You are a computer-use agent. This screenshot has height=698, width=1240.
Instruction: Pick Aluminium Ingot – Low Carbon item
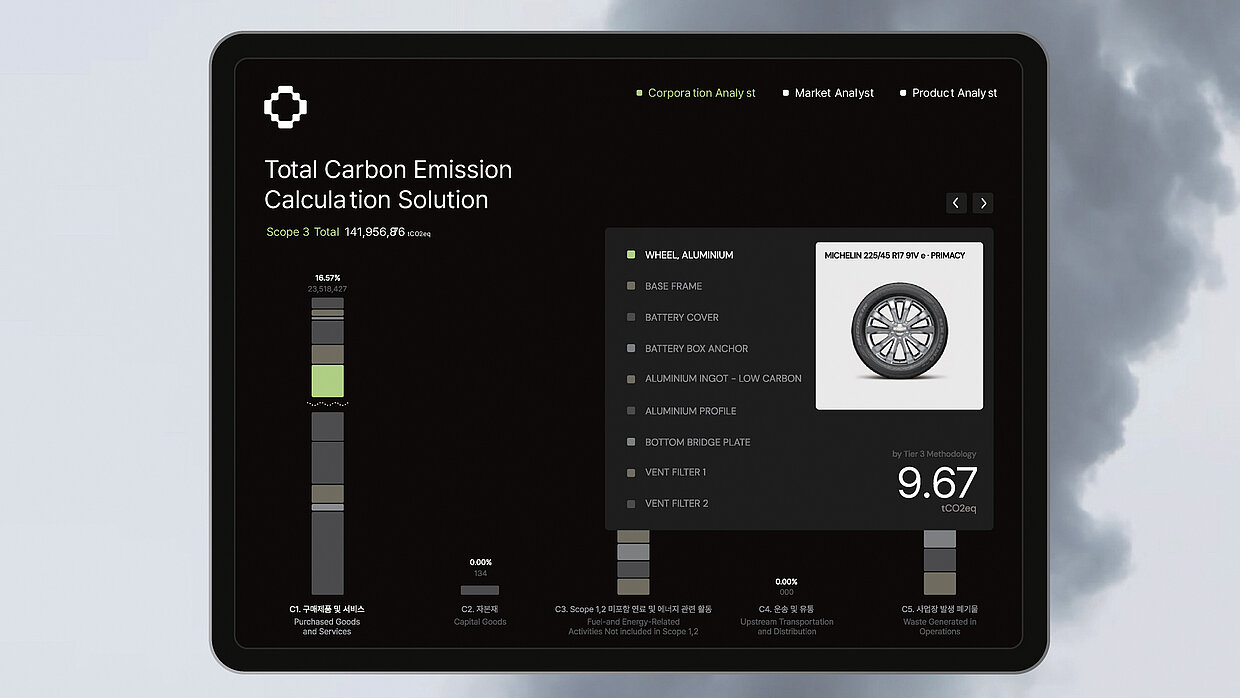coord(722,379)
